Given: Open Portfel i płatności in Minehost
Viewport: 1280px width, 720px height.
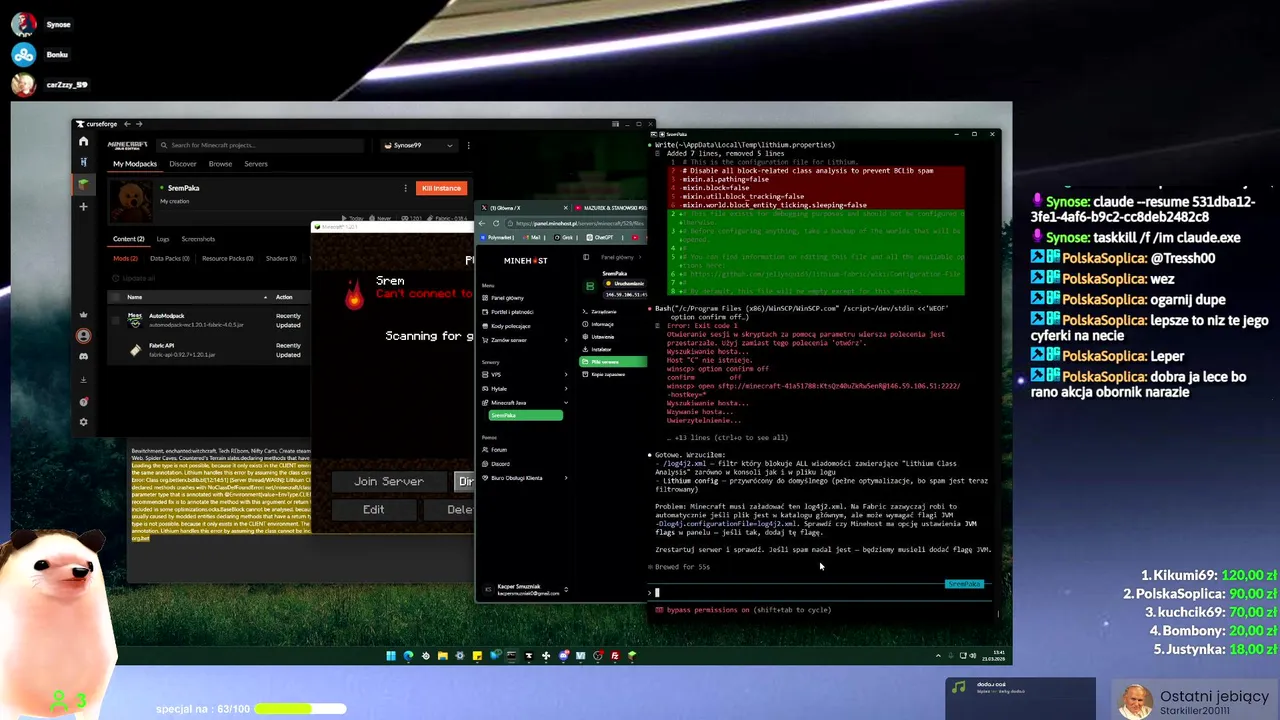Looking at the screenshot, I should tap(510, 312).
